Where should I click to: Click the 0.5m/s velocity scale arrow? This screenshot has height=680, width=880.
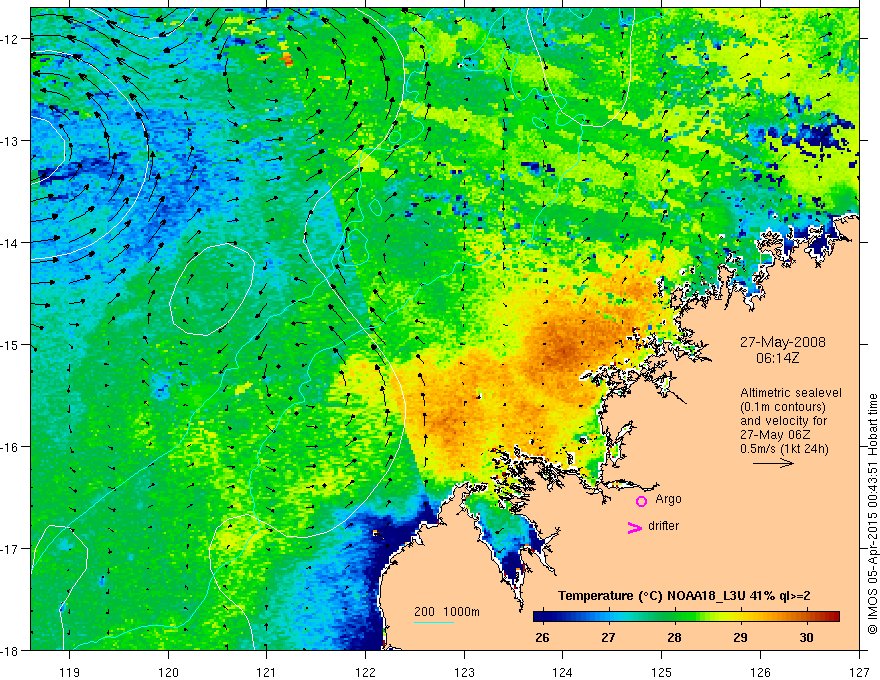click(773, 463)
